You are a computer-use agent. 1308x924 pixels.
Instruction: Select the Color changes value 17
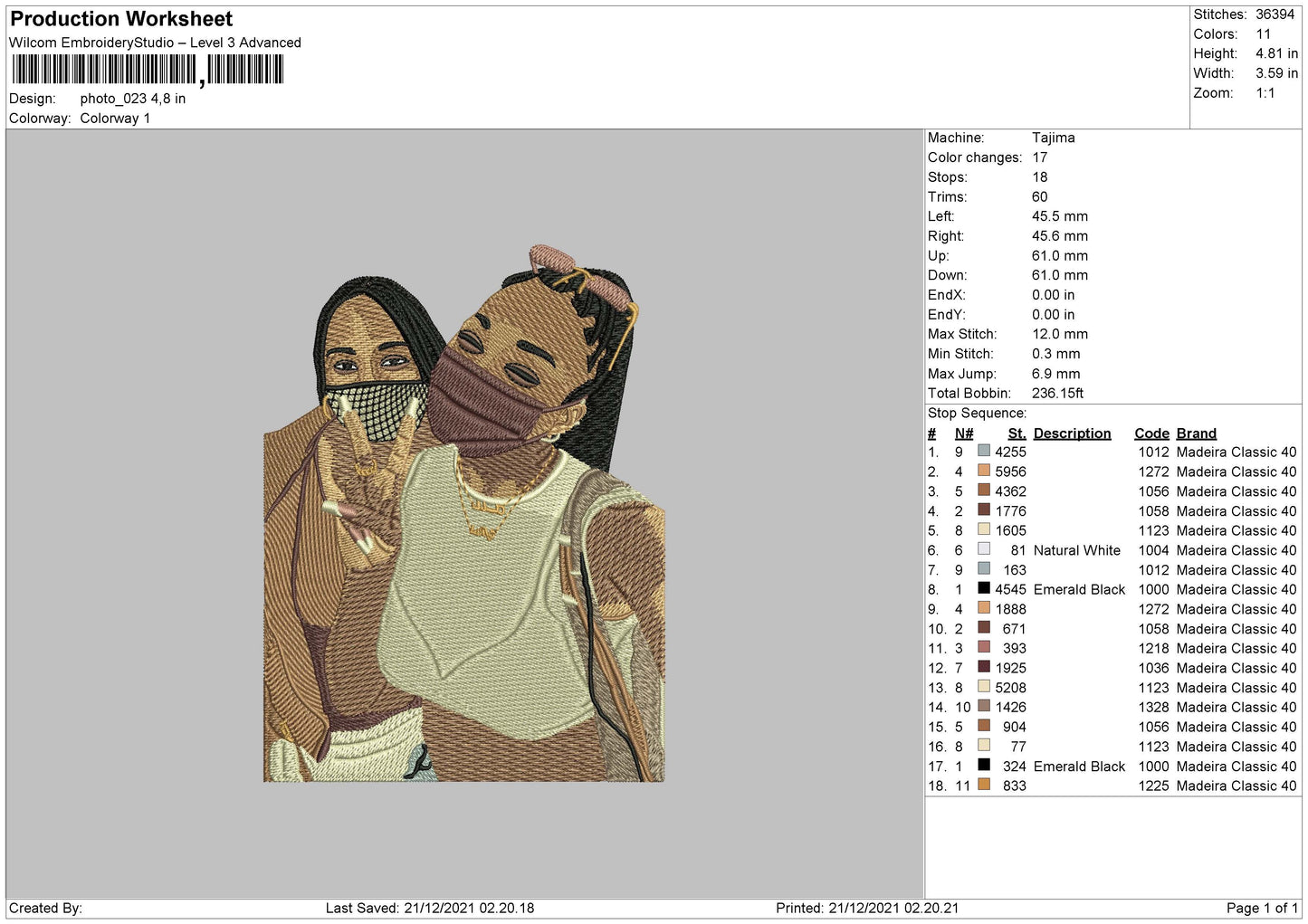1040,157
